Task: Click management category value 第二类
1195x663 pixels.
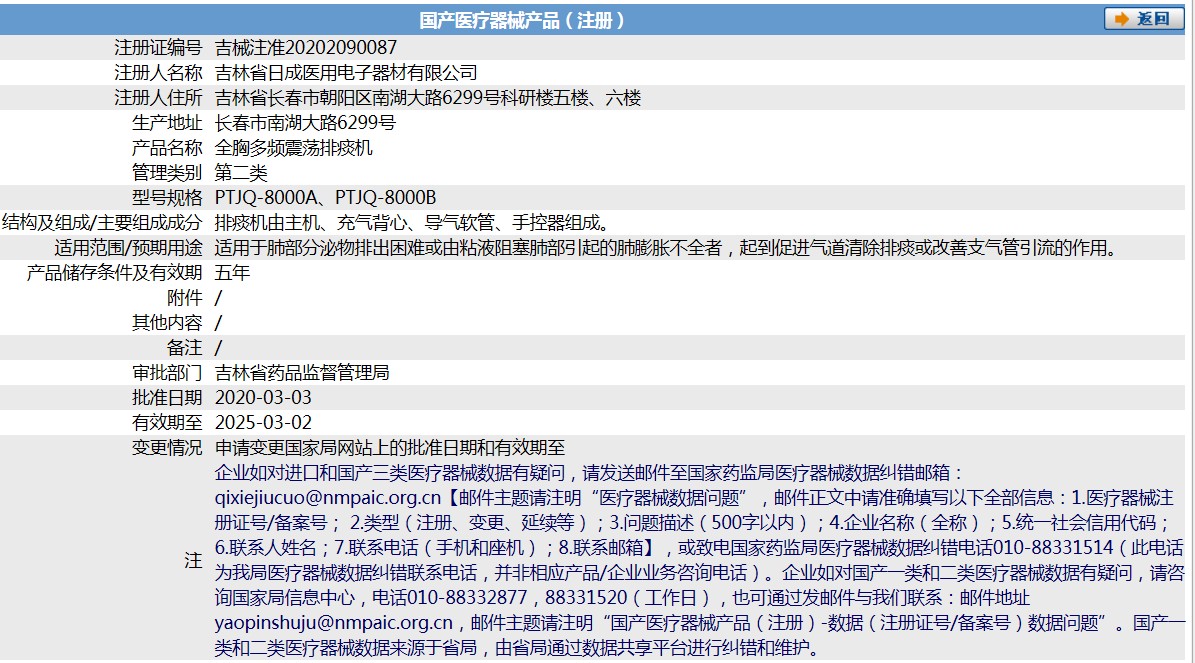Action: [241, 173]
